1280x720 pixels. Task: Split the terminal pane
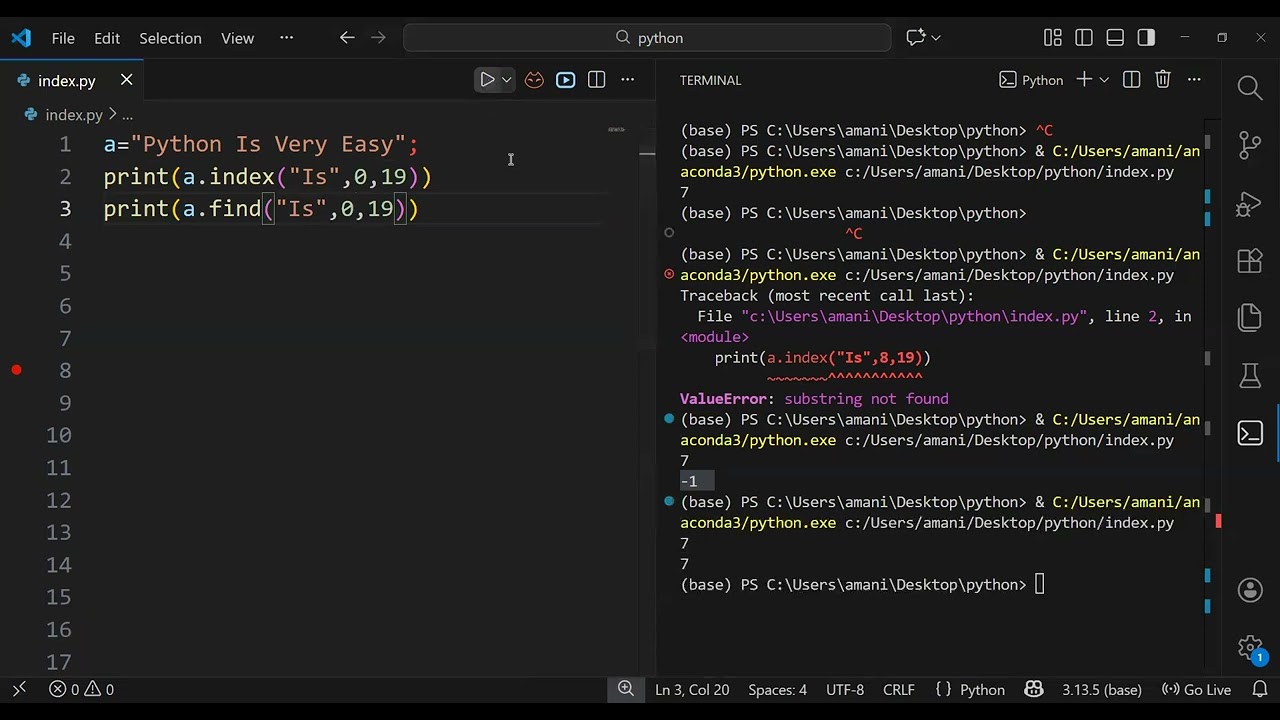[1131, 80]
